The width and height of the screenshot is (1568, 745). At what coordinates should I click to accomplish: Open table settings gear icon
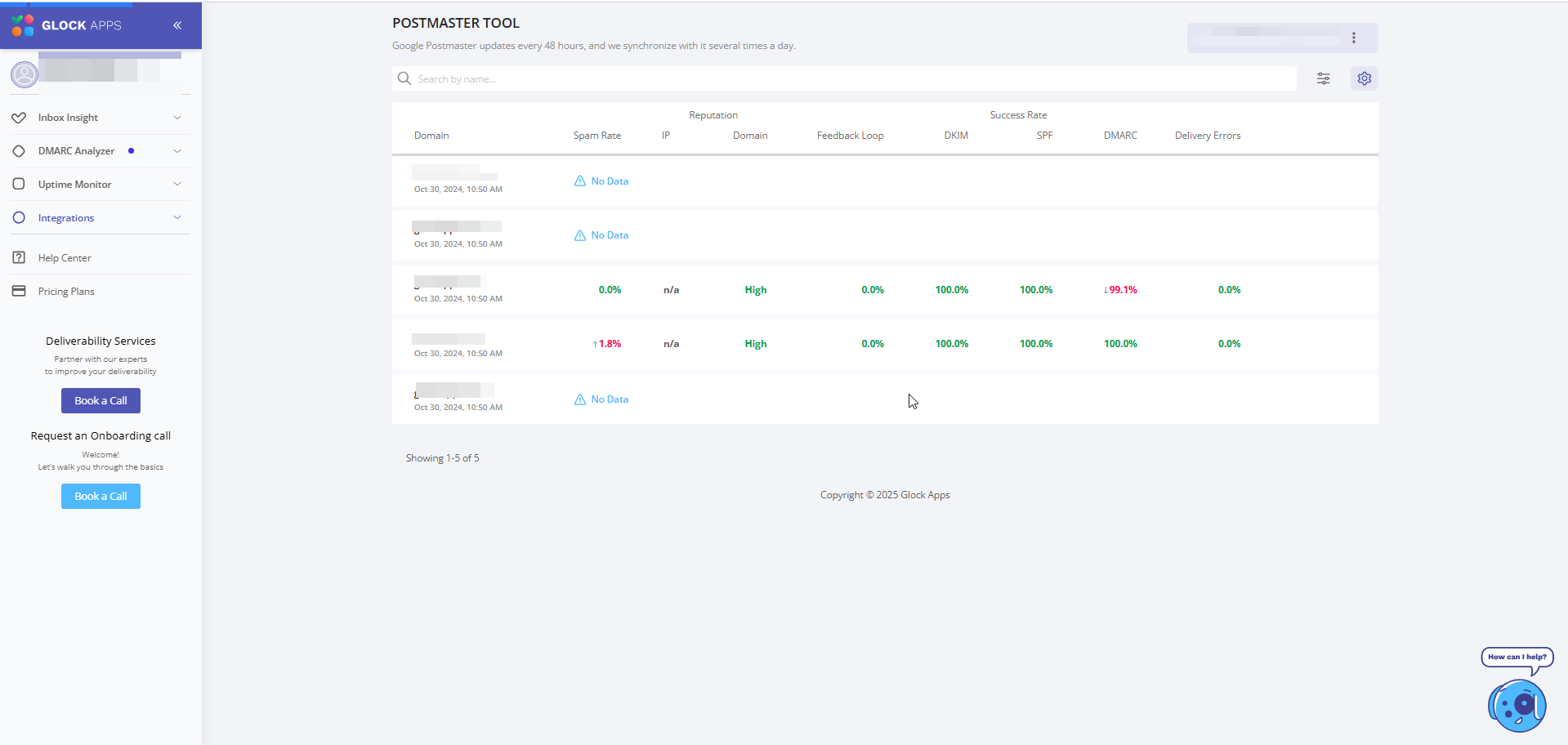coord(1365,78)
